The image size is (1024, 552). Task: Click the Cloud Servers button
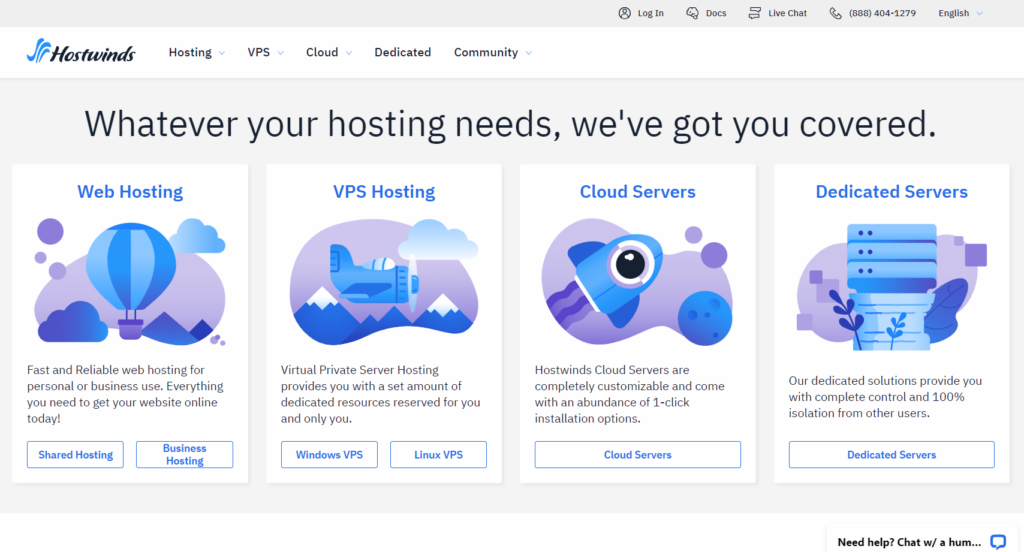click(637, 455)
